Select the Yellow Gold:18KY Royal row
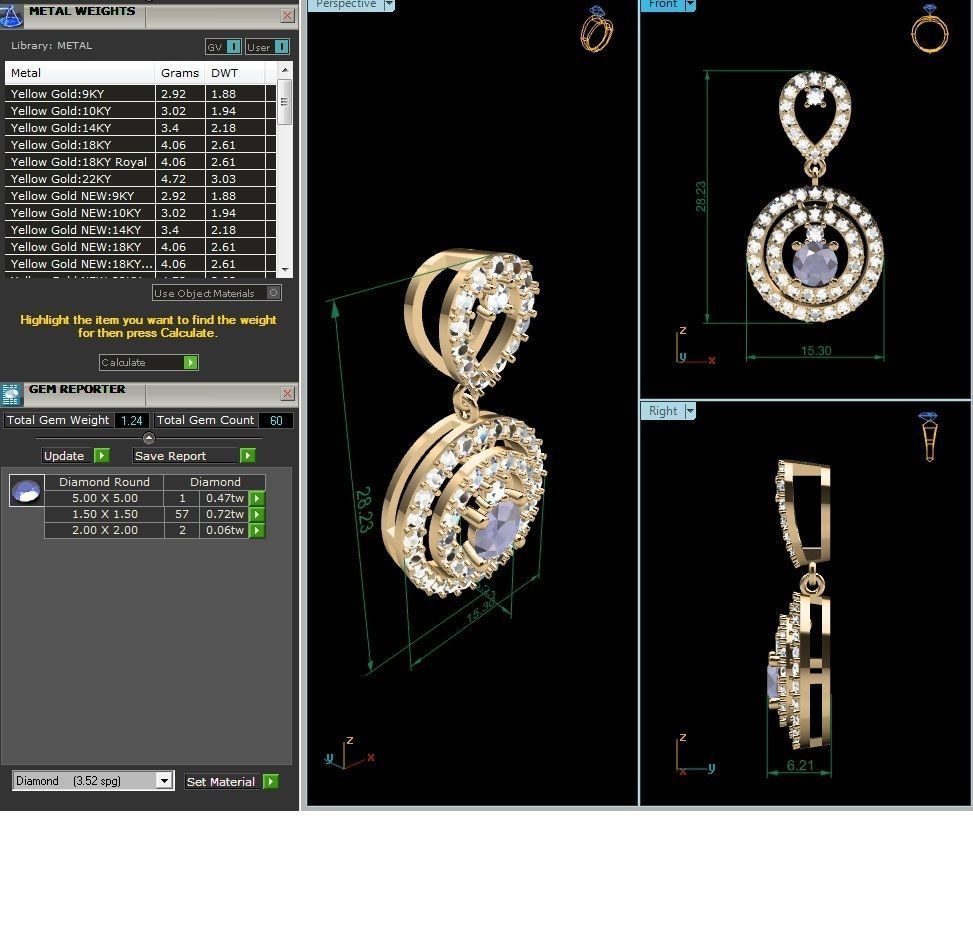The image size is (973, 931). point(140,161)
